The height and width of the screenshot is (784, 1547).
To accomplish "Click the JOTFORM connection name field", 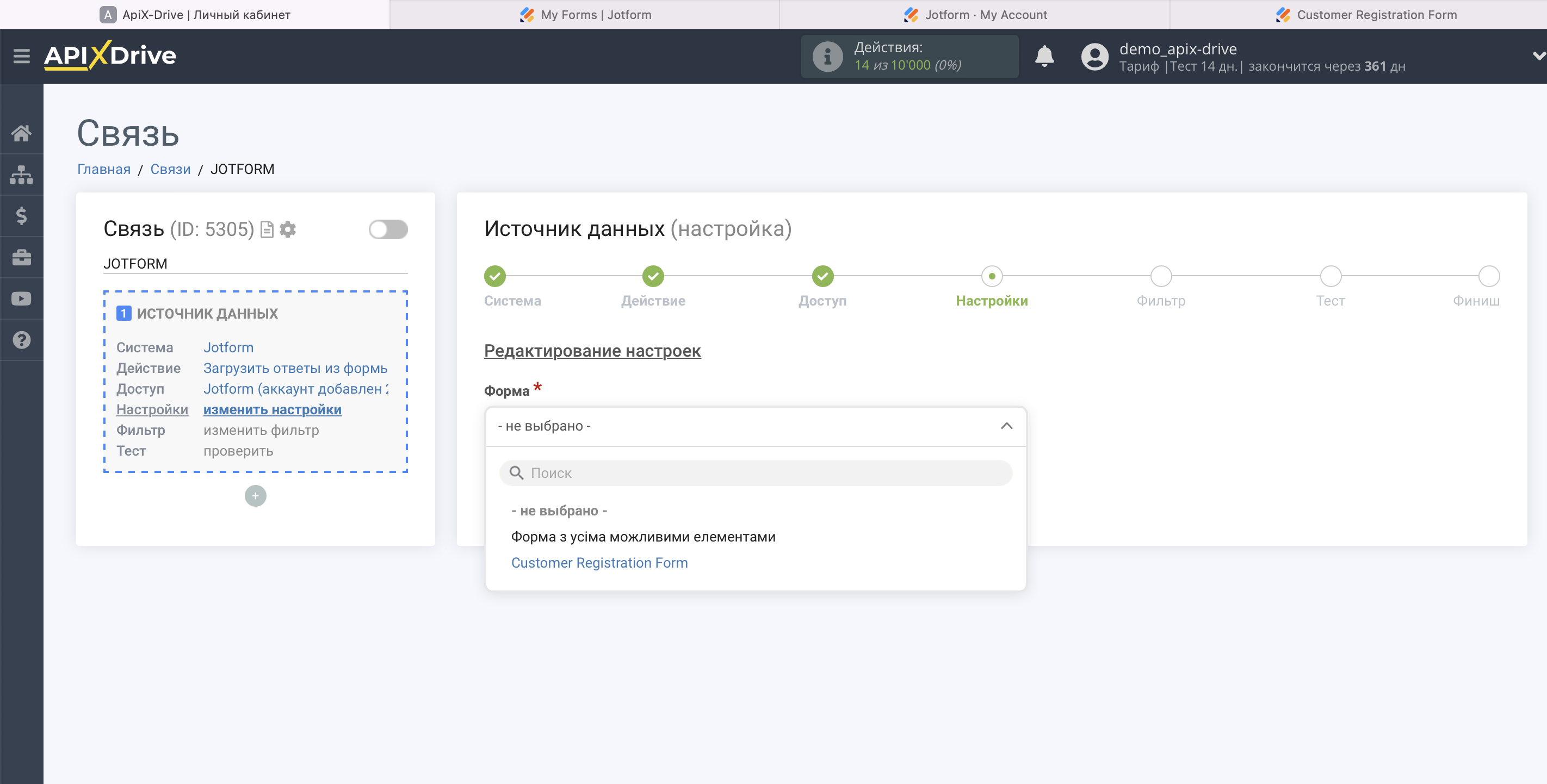I will 255,264.
